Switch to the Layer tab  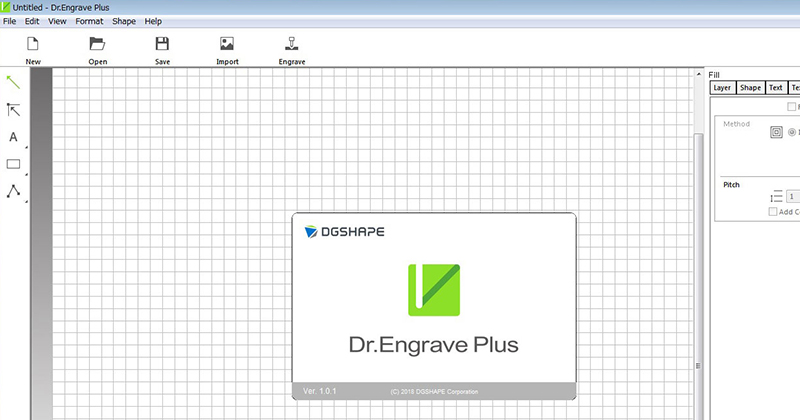click(x=722, y=88)
